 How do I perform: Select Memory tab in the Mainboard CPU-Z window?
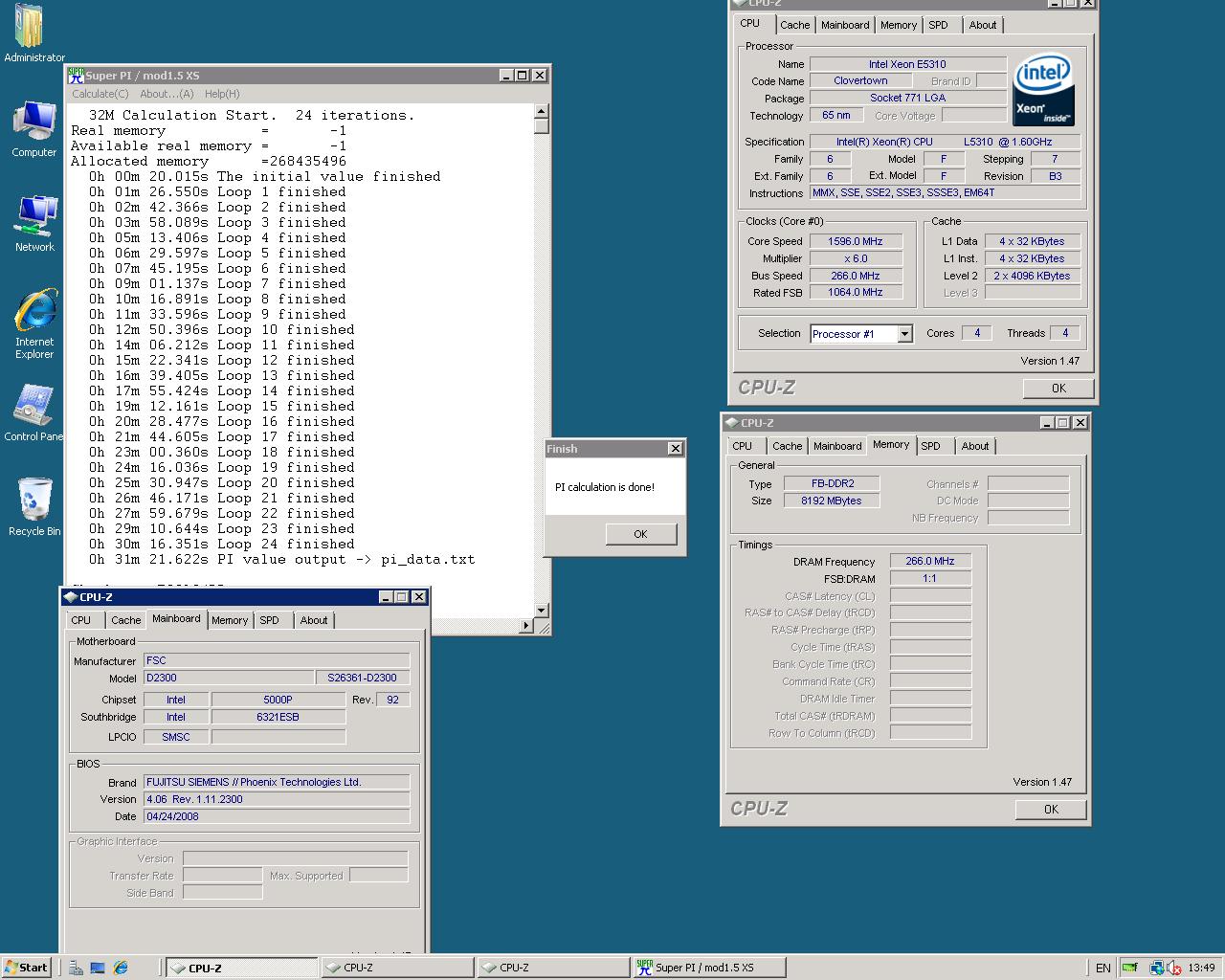[x=230, y=620]
